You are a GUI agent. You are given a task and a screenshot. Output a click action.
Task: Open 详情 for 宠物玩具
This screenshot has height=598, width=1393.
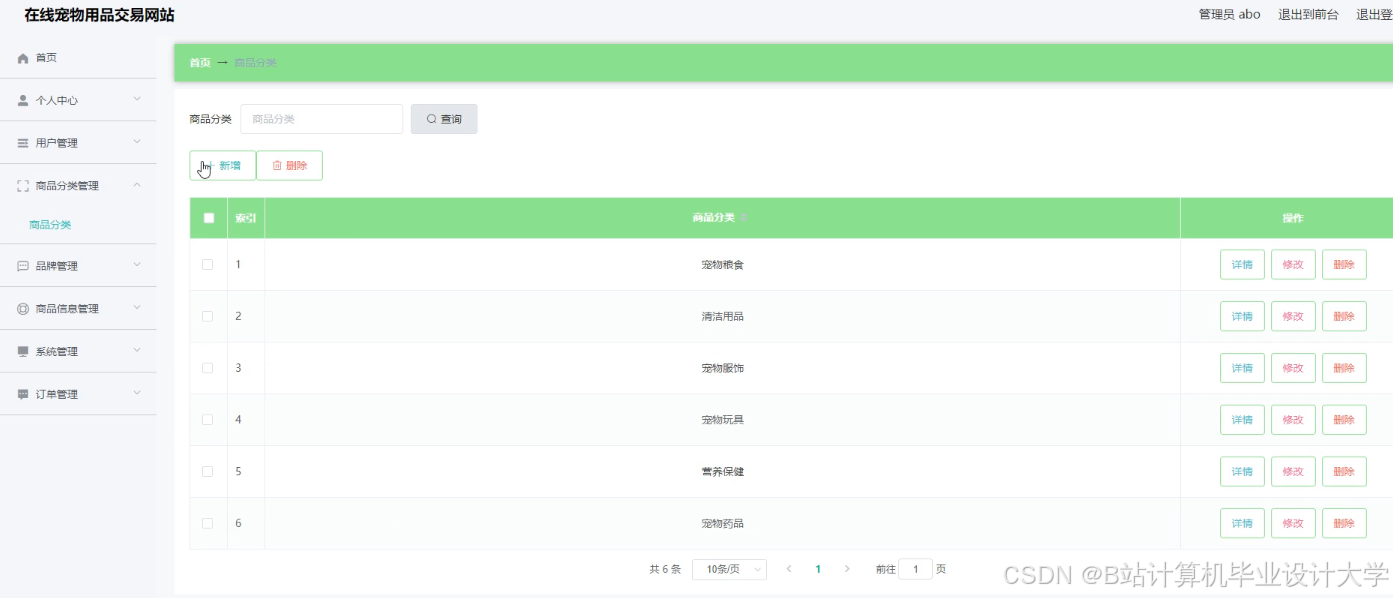[1242, 420]
